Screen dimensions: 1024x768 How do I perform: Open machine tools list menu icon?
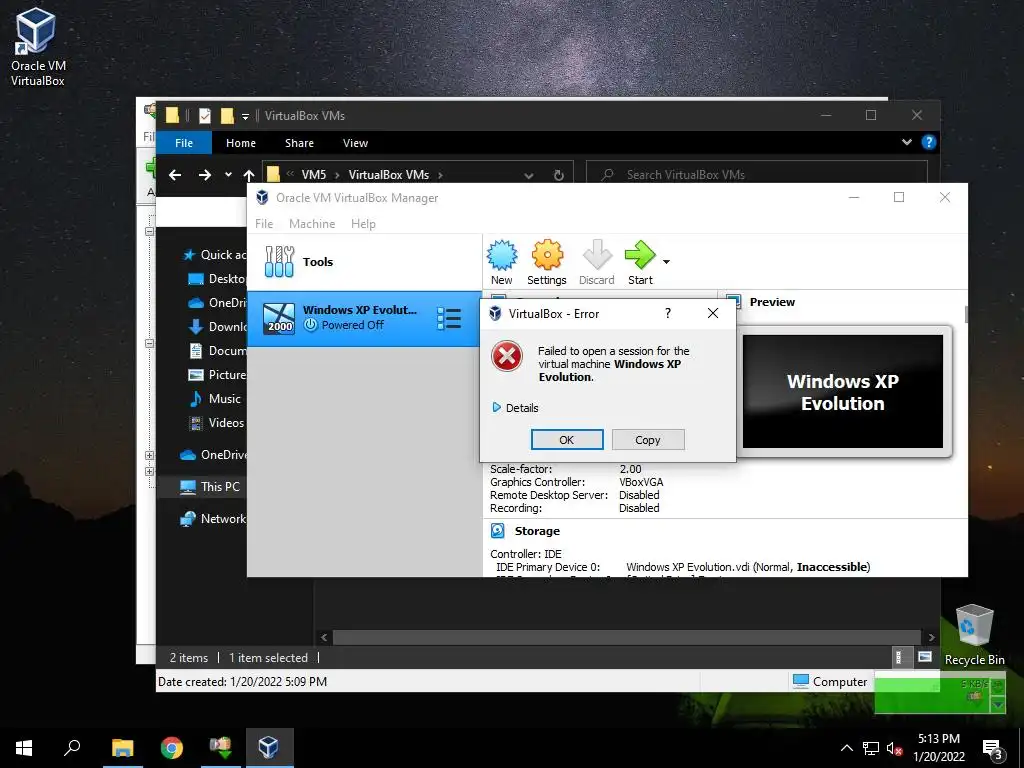pos(449,319)
